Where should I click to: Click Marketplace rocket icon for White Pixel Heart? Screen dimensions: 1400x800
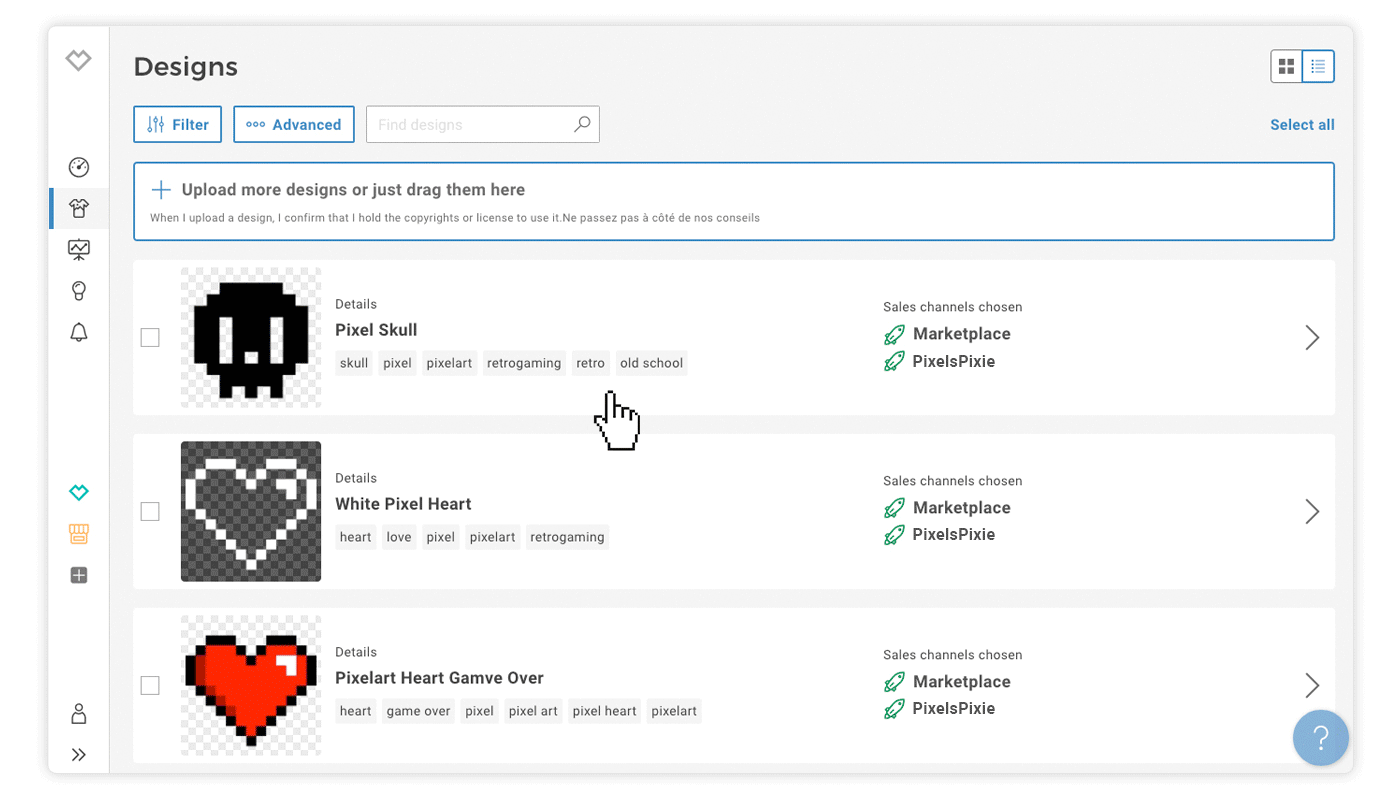point(894,508)
